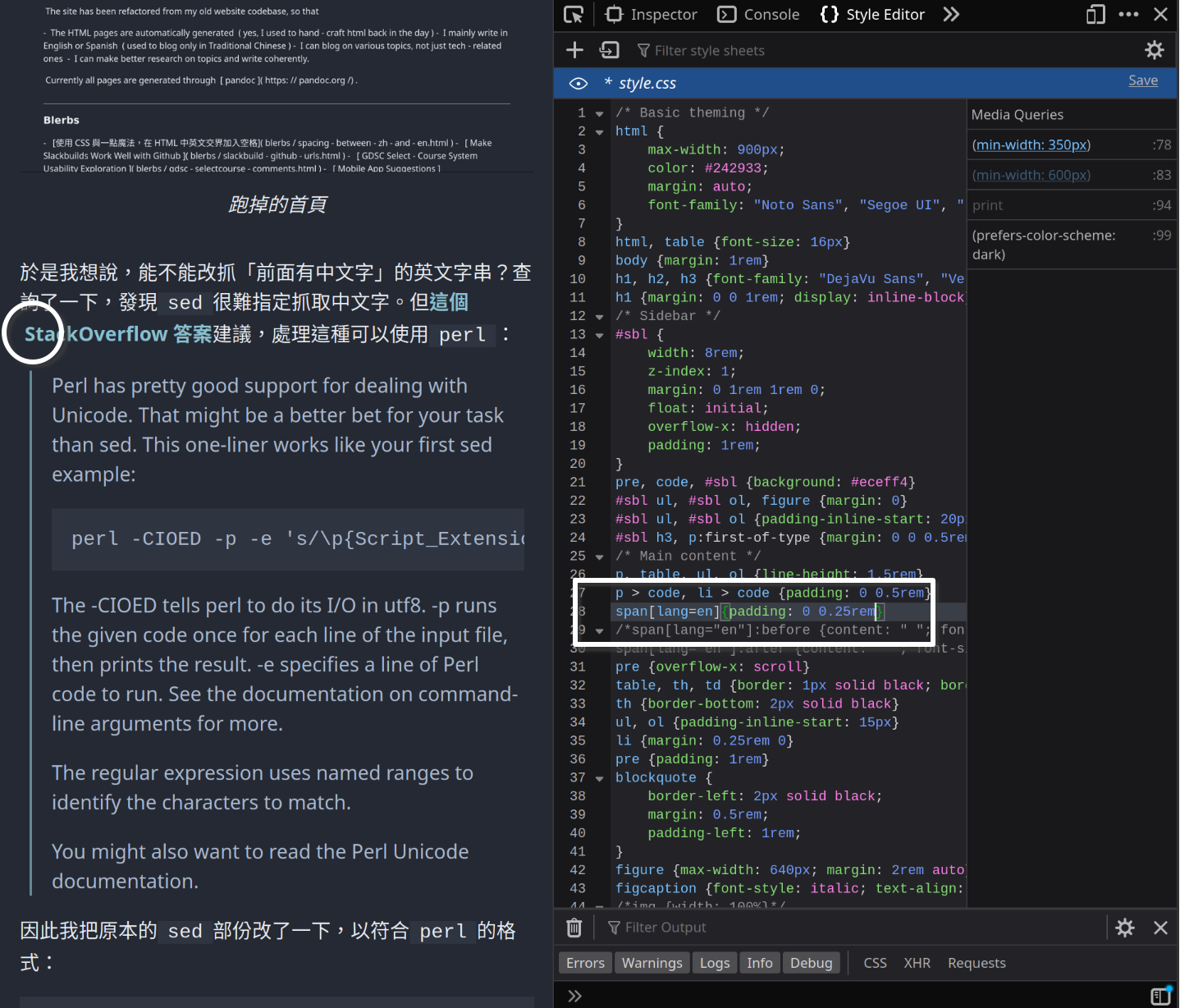Screen dimensions: 1180x1008
Task: Activate the pick element from page icon
Action: coord(574,15)
